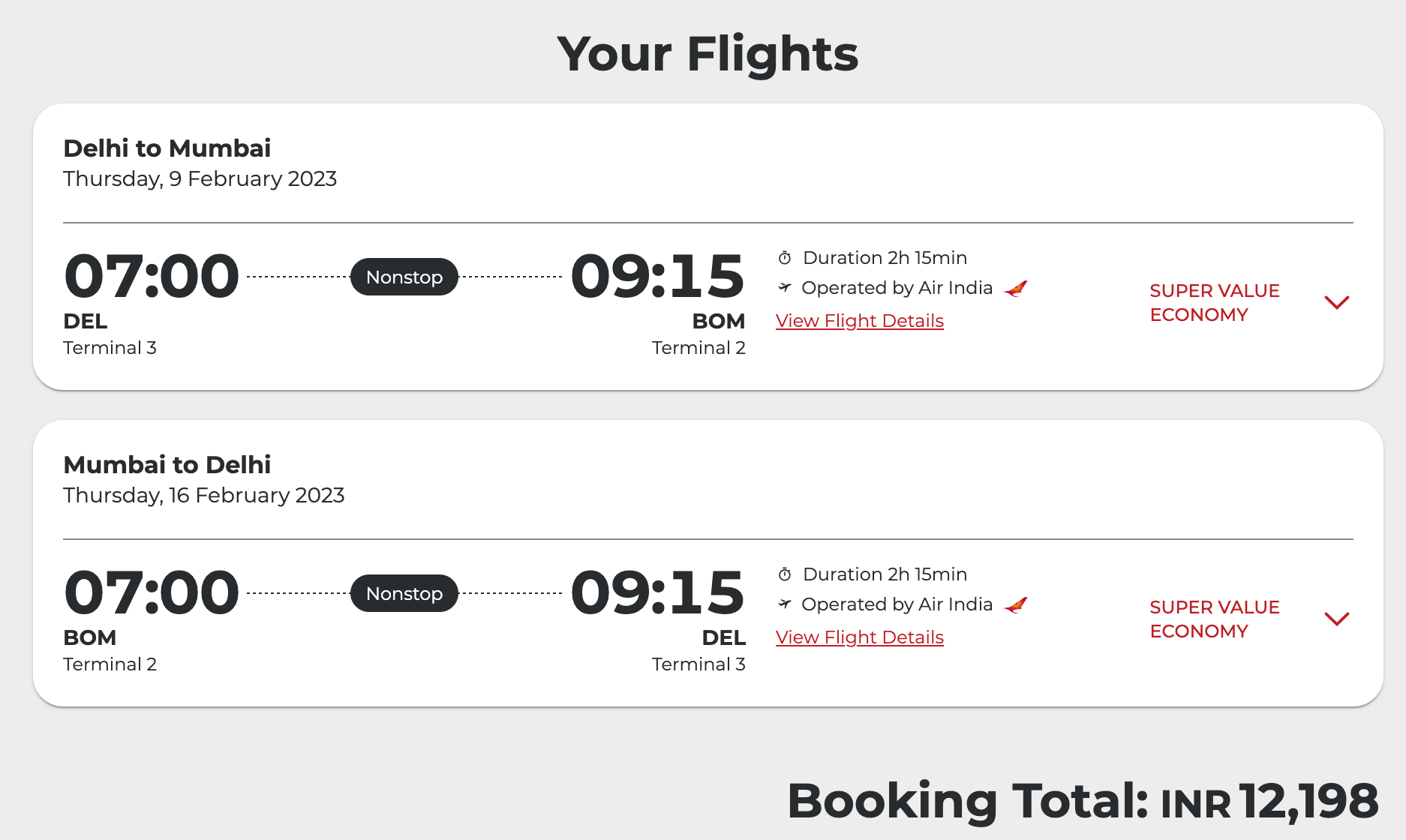Image resolution: width=1406 pixels, height=840 pixels.
Task: Click the duration clock icon for Mumbai to Delhi
Action: point(784,574)
